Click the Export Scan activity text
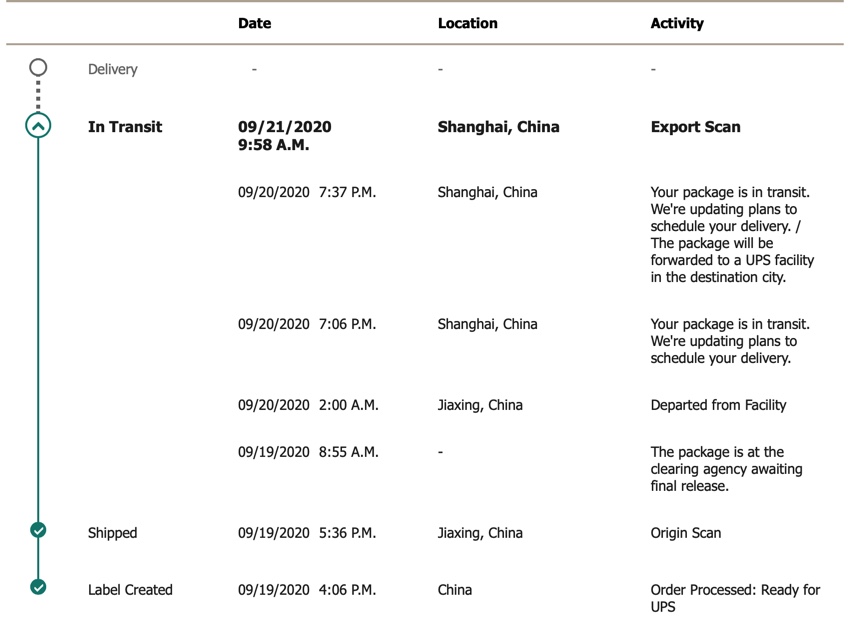 click(696, 127)
